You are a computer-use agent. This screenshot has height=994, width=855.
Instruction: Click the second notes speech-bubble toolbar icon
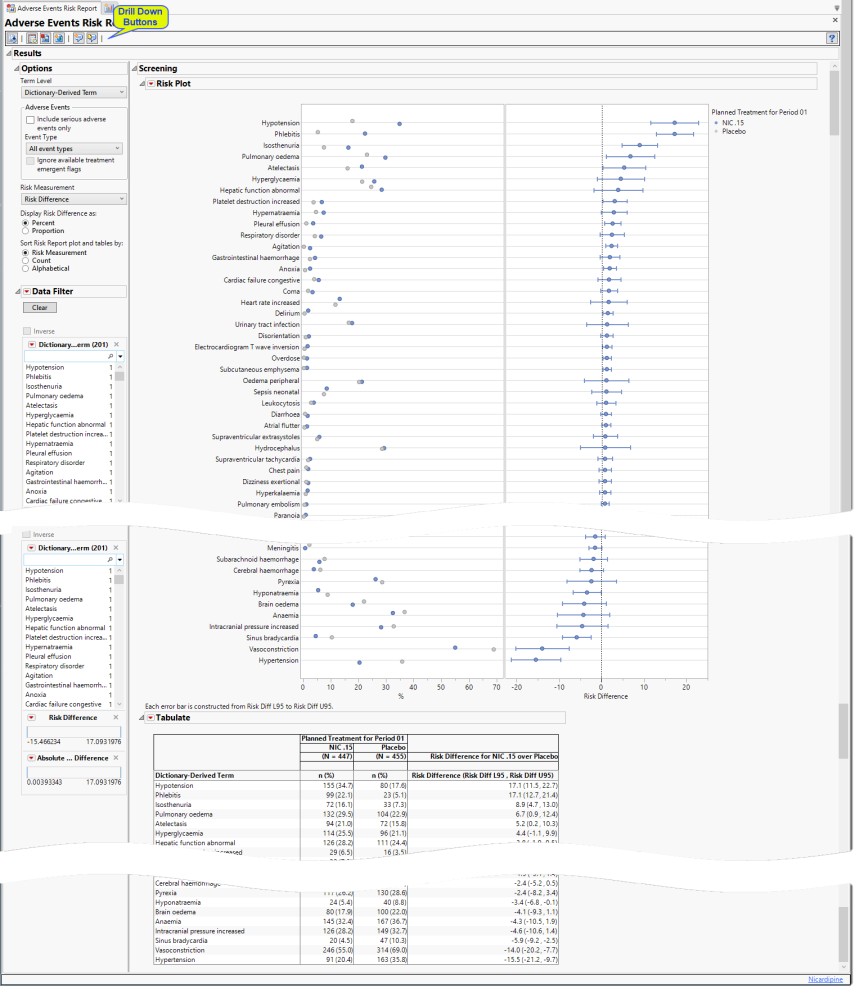coord(92,39)
